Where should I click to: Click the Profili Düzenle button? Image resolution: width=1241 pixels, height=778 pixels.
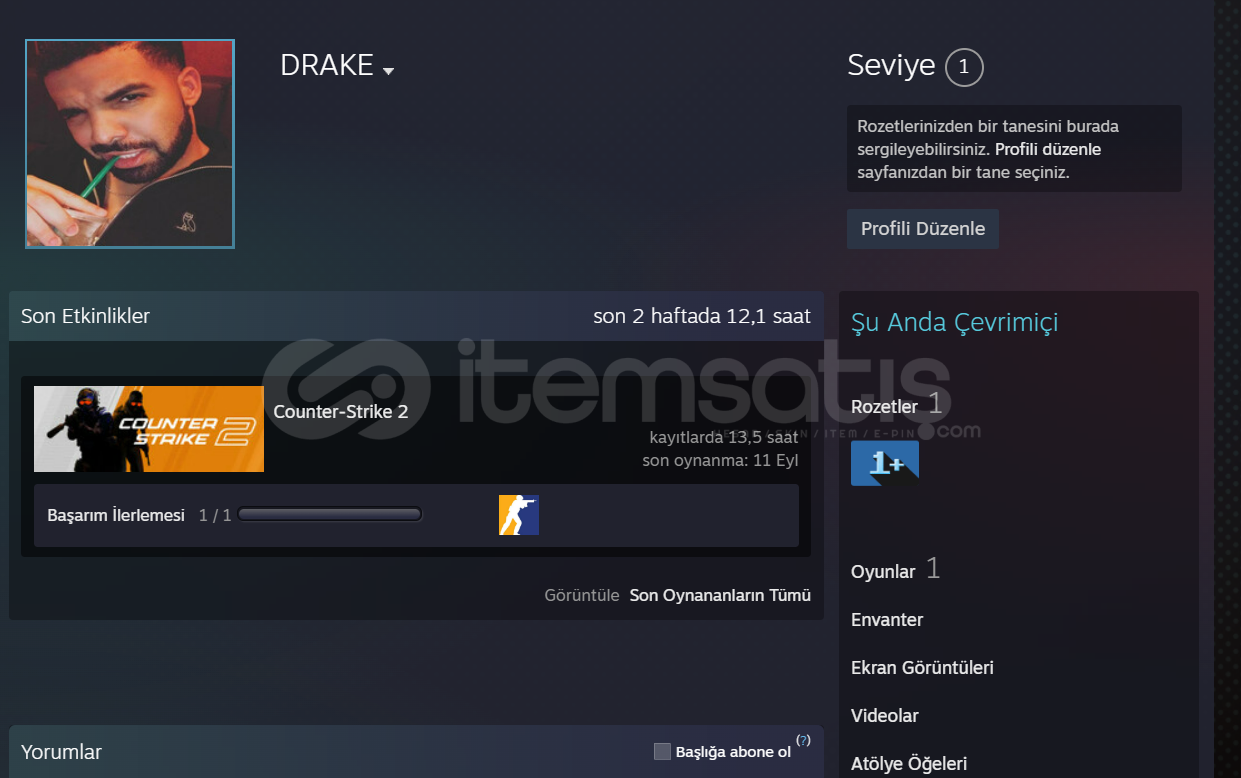point(923,229)
